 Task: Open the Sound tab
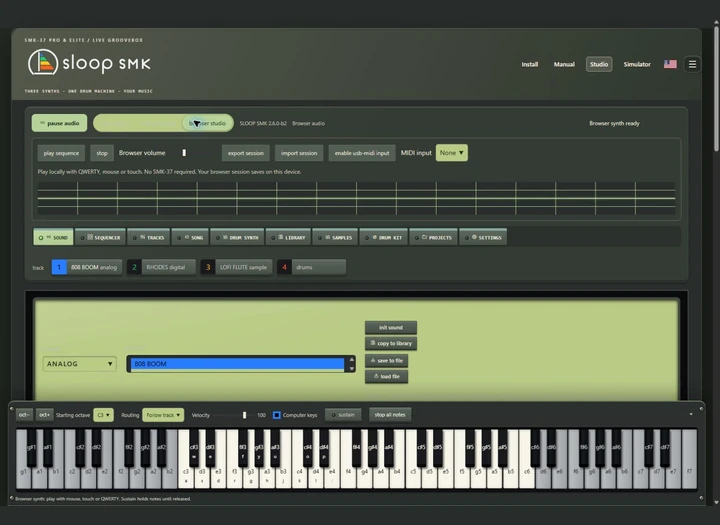click(53, 237)
